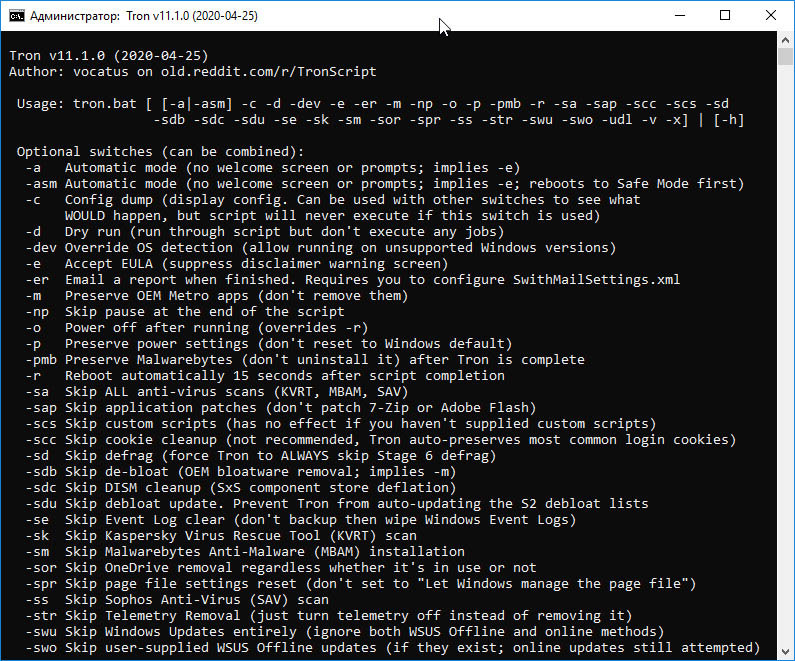Click the '-asm Automatic mode' line

(385, 183)
